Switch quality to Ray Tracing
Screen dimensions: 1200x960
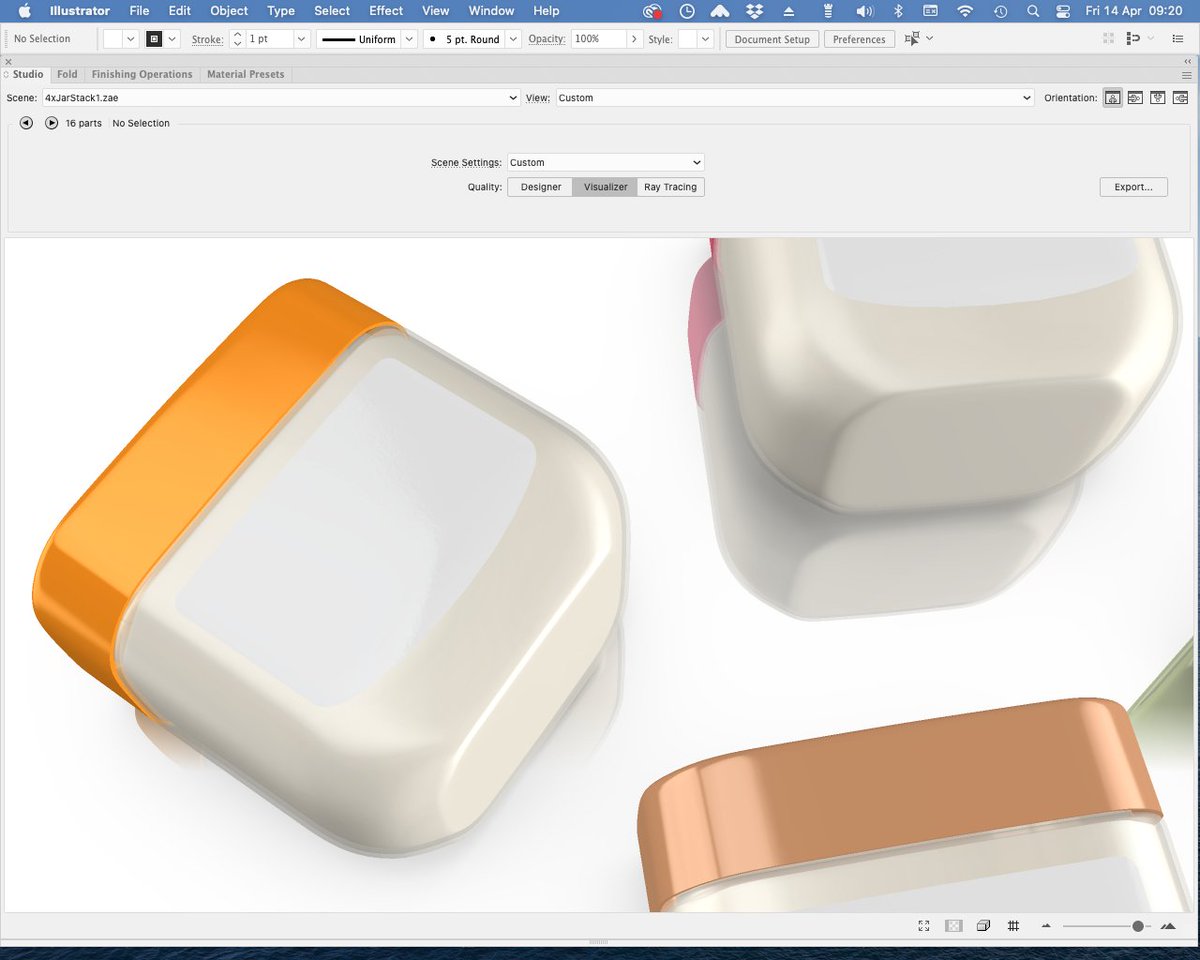[669, 187]
